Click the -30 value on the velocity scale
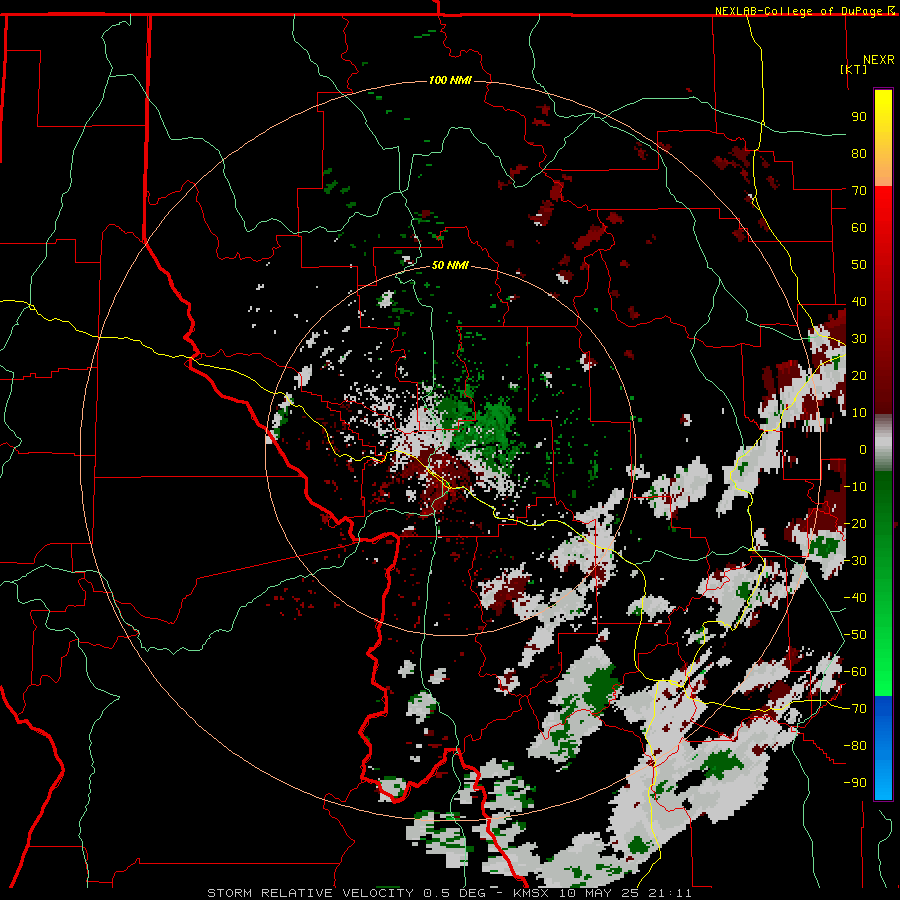Viewport: 900px width, 900px height. tap(855, 561)
